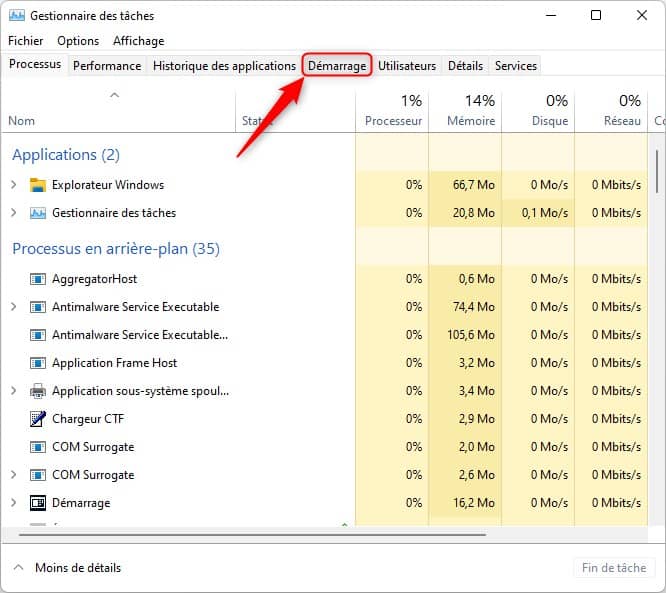Viewport: 666px width, 593px height.
Task: Collapse view via the Moins de détails chevron
Action: coord(18,568)
